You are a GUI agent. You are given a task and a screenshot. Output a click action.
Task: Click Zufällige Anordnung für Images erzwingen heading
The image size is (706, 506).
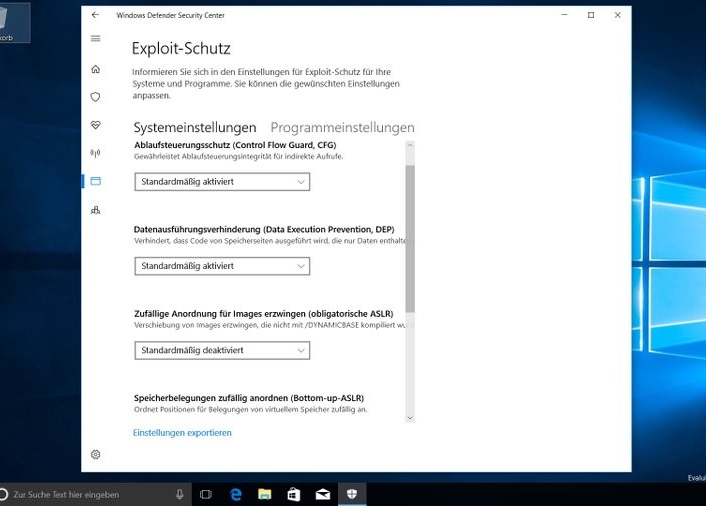click(x=263, y=314)
